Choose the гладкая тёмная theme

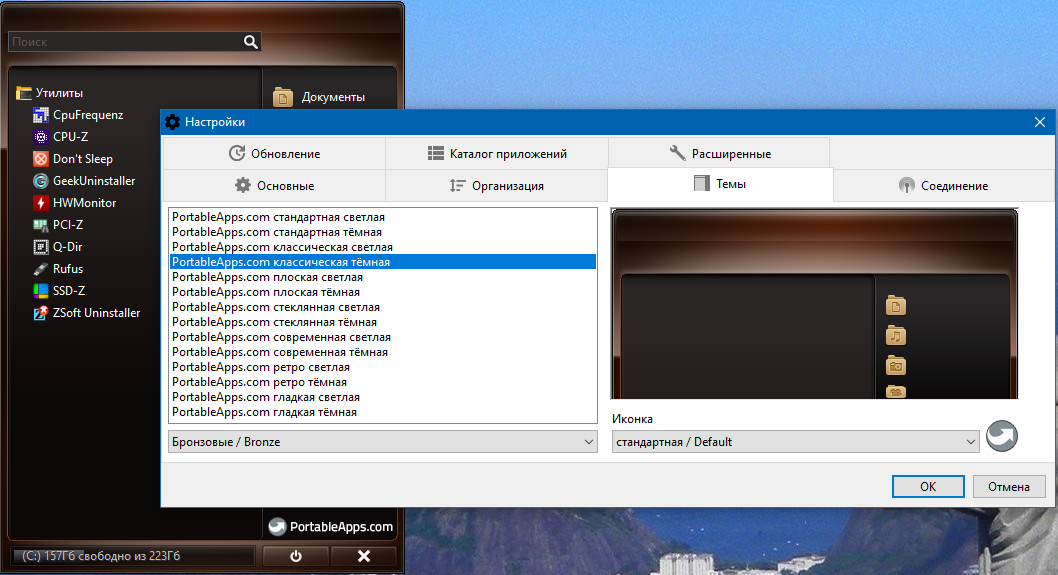tap(383, 412)
